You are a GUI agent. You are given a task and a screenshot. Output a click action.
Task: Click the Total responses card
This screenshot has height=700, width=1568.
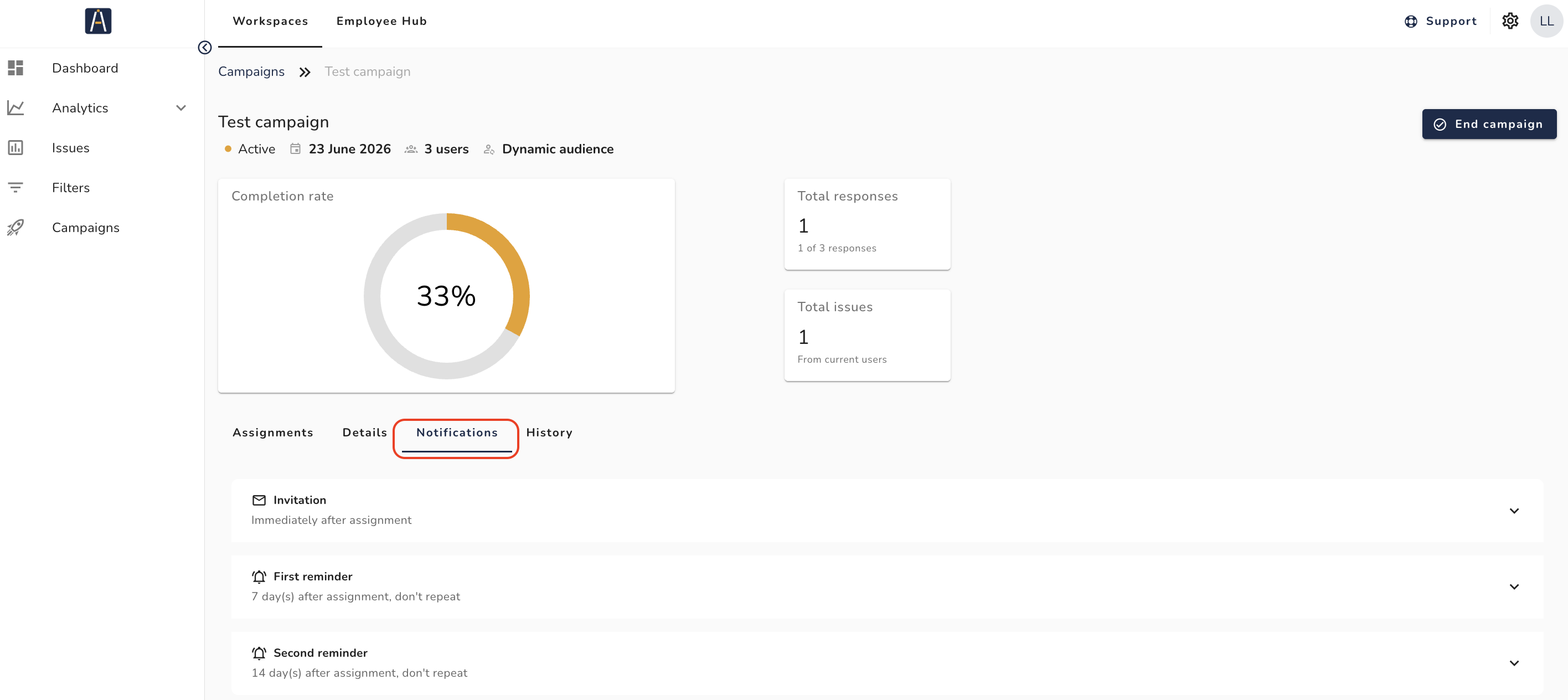[867, 223]
